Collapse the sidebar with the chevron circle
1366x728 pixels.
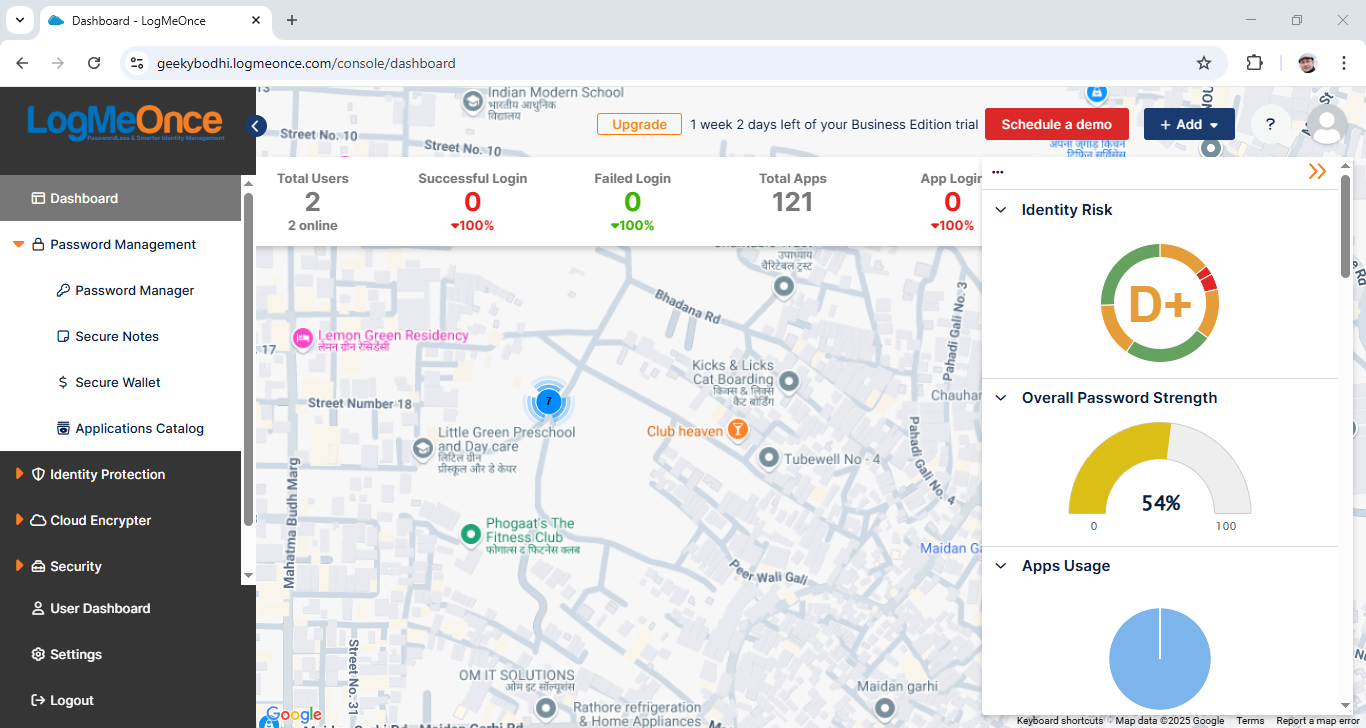(256, 126)
